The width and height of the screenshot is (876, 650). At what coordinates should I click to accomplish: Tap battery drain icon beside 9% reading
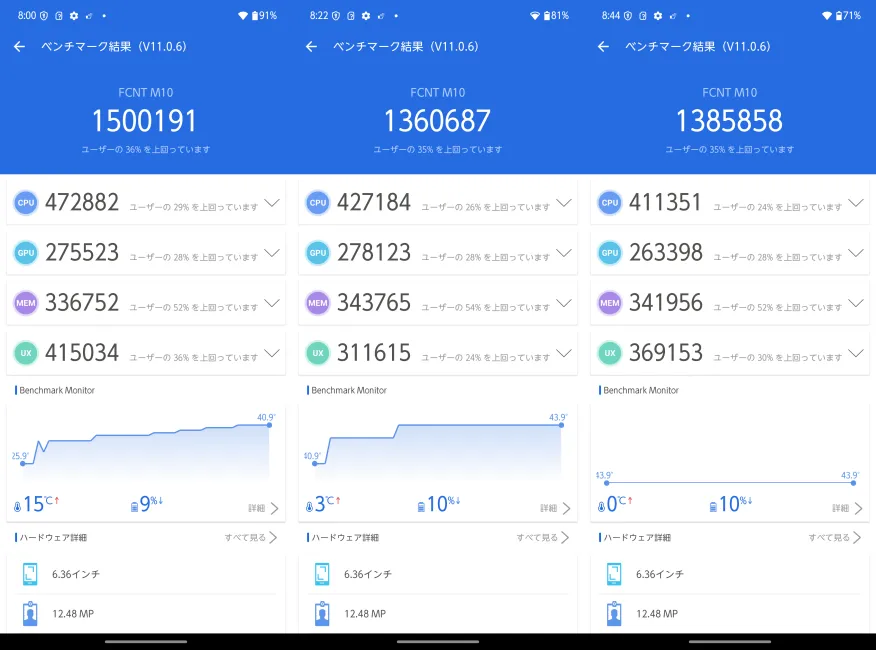tap(134, 507)
